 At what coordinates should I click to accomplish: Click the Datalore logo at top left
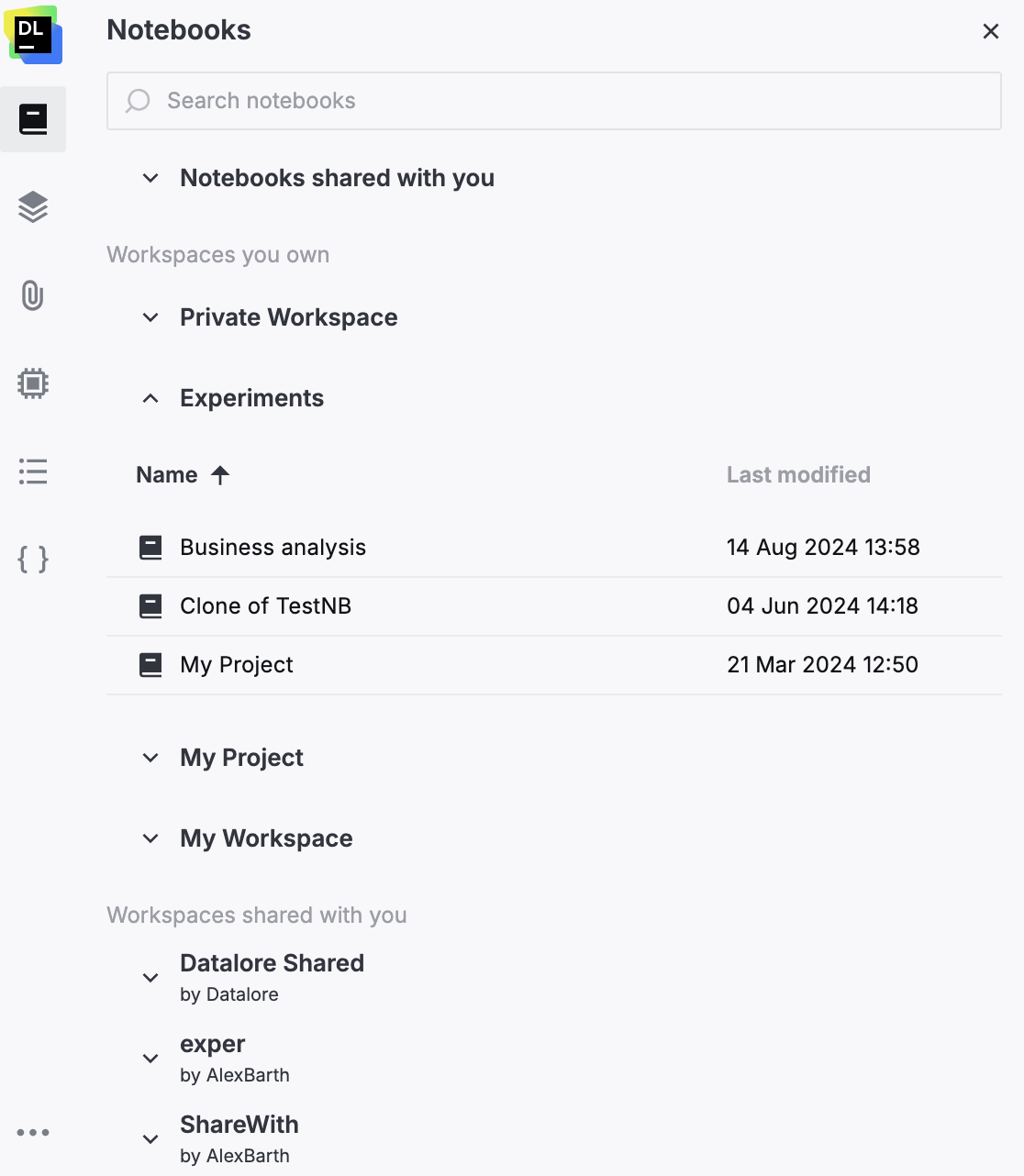tap(34, 35)
